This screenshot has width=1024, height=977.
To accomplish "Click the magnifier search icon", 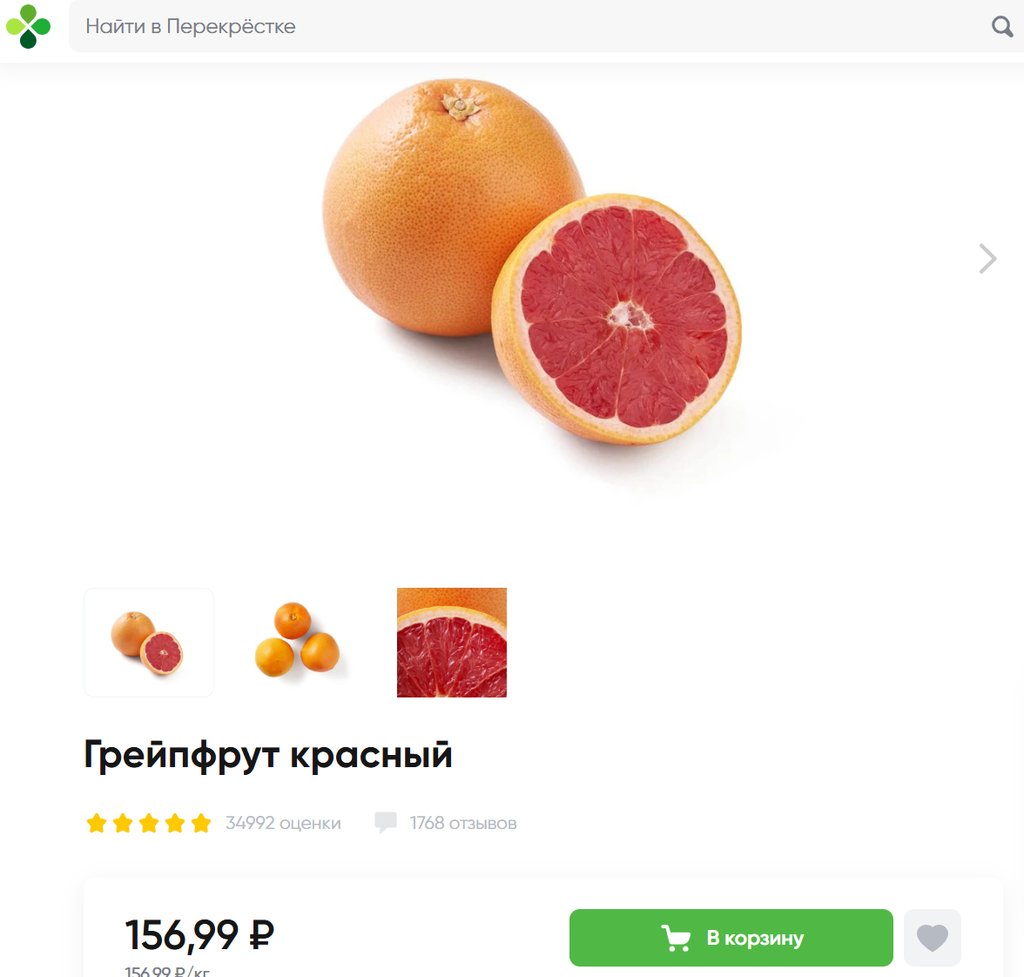I will pyautogui.click(x=1002, y=26).
